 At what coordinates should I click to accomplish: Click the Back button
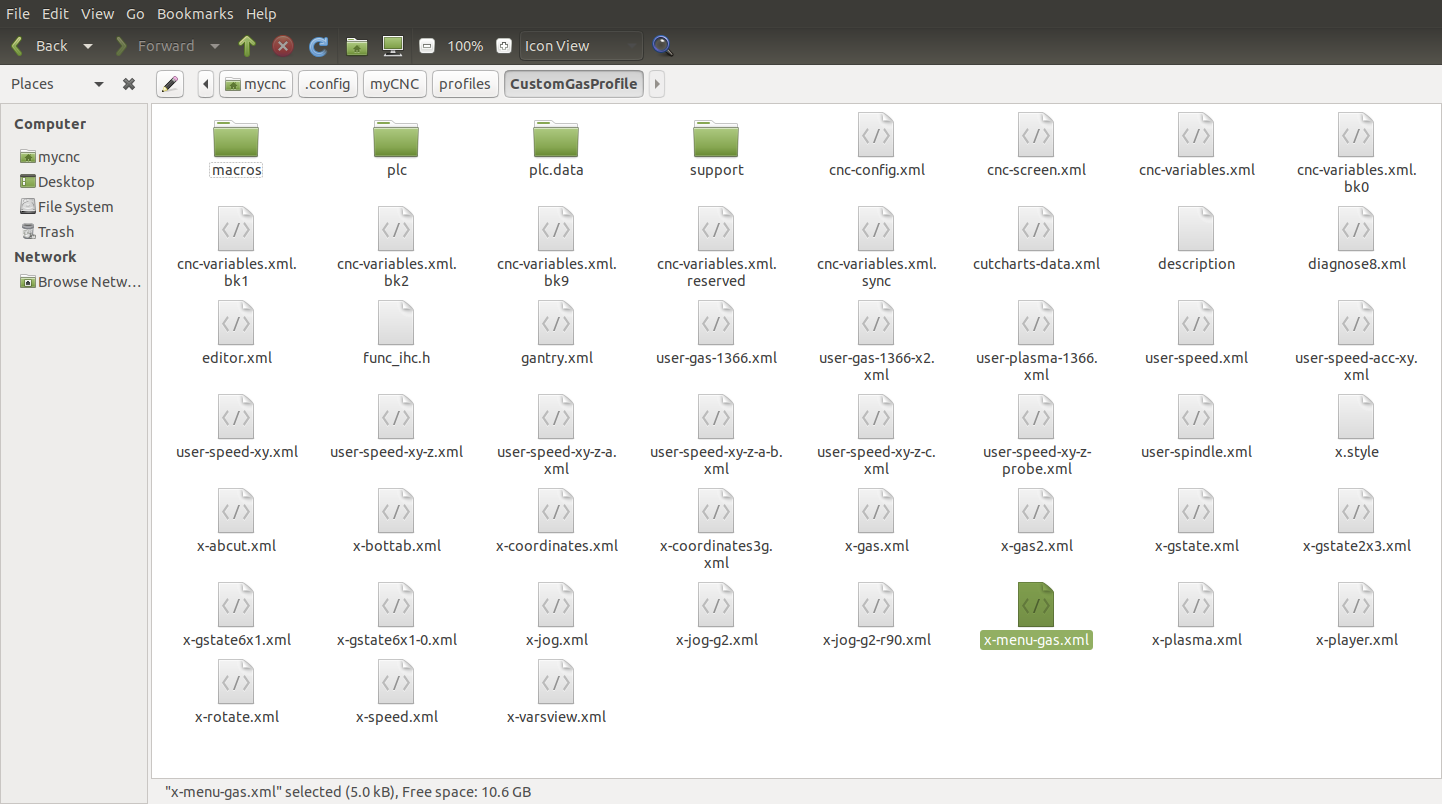pos(41,46)
